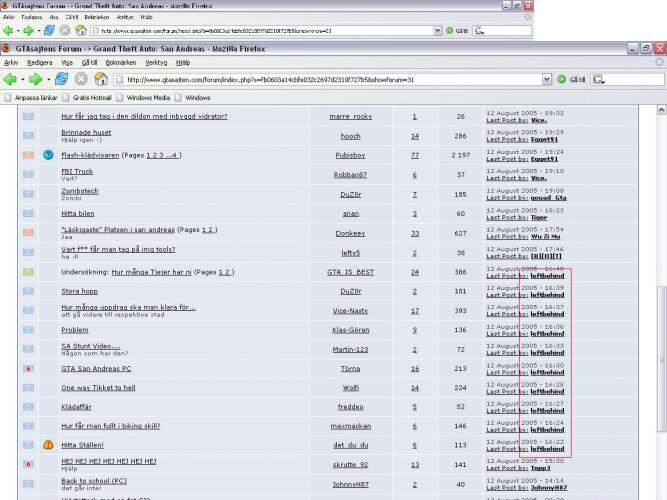Open the forward button history dropdown arrow

pos(51,79)
